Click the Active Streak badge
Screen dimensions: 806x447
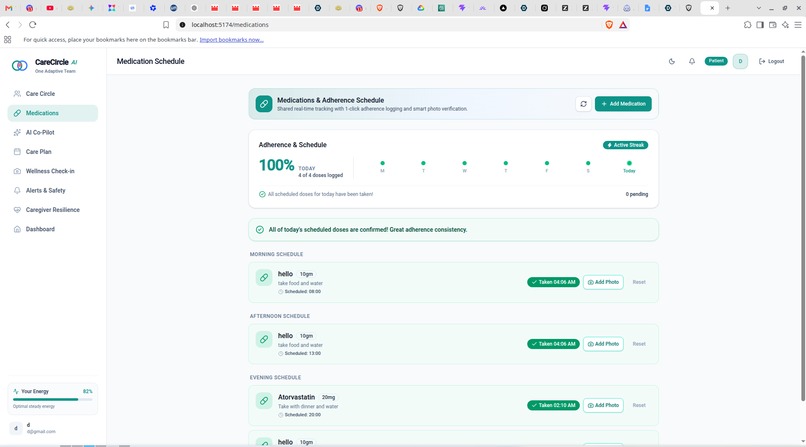[x=626, y=145]
